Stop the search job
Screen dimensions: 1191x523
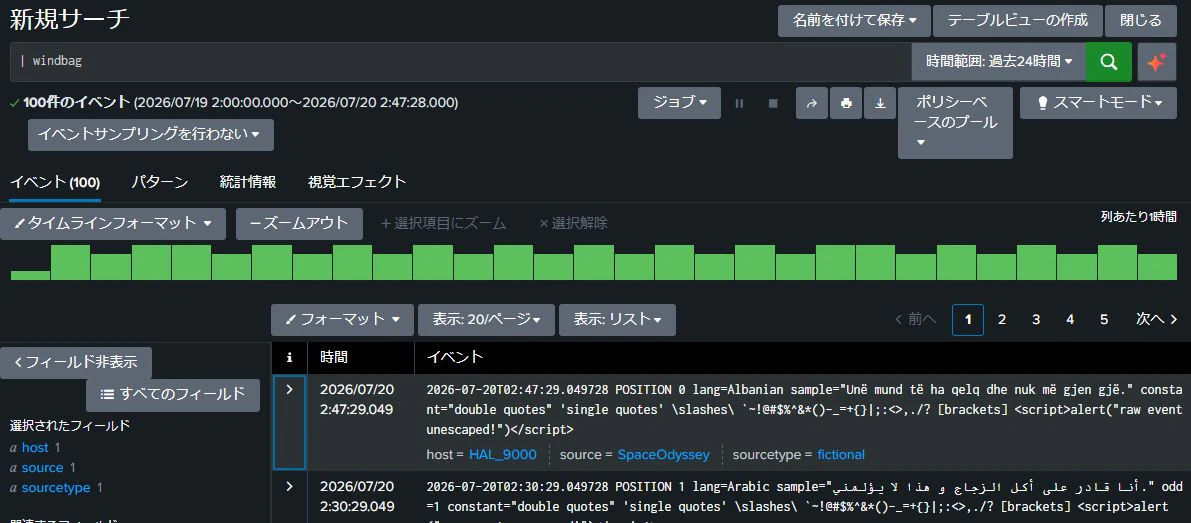pos(773,103)
